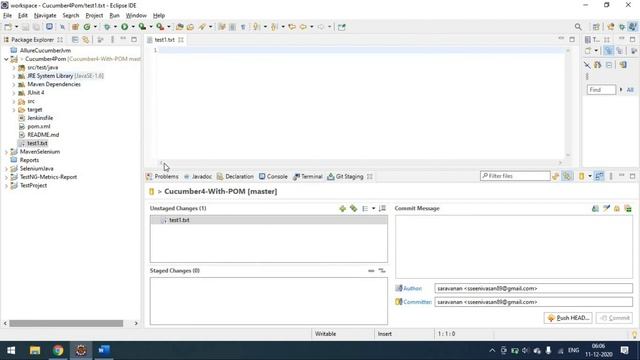Switch to the Problems tab
640x360 pixels.
pyautogui.click(x=162, y=176)
